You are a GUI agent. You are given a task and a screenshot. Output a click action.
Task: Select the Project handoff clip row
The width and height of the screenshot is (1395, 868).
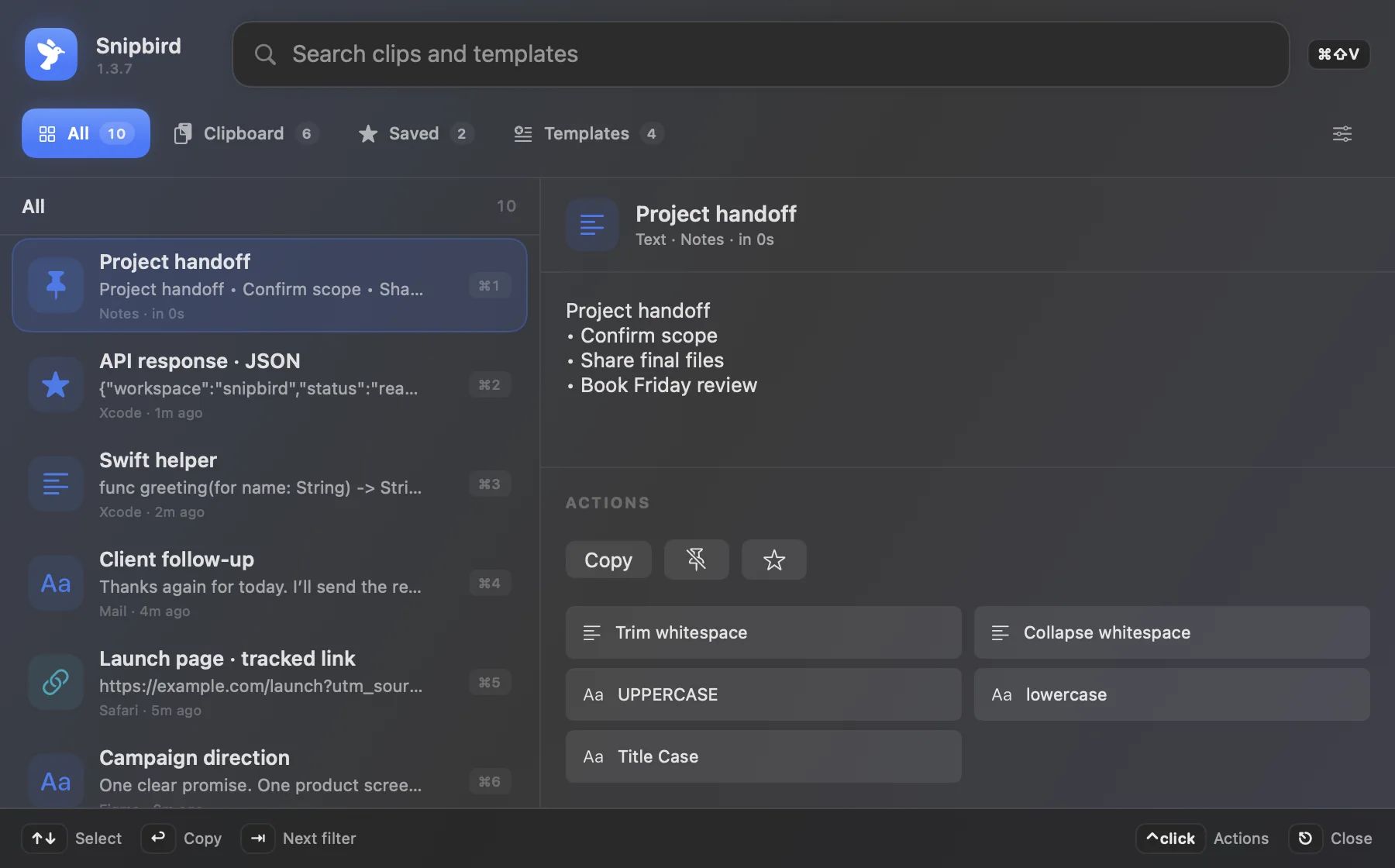point(270,285)
